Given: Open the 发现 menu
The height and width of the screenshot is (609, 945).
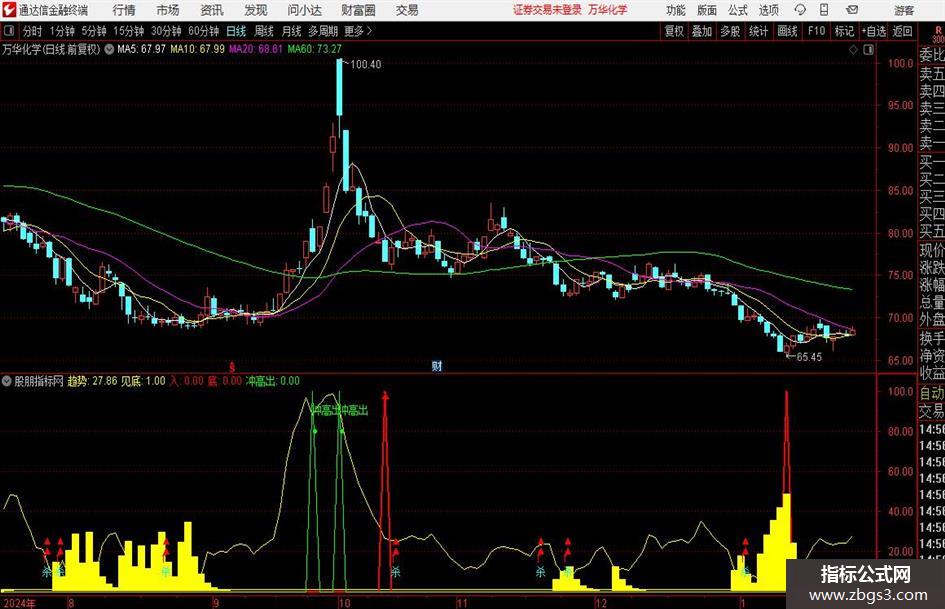Looking at the screenshot, I should (256, 10).
